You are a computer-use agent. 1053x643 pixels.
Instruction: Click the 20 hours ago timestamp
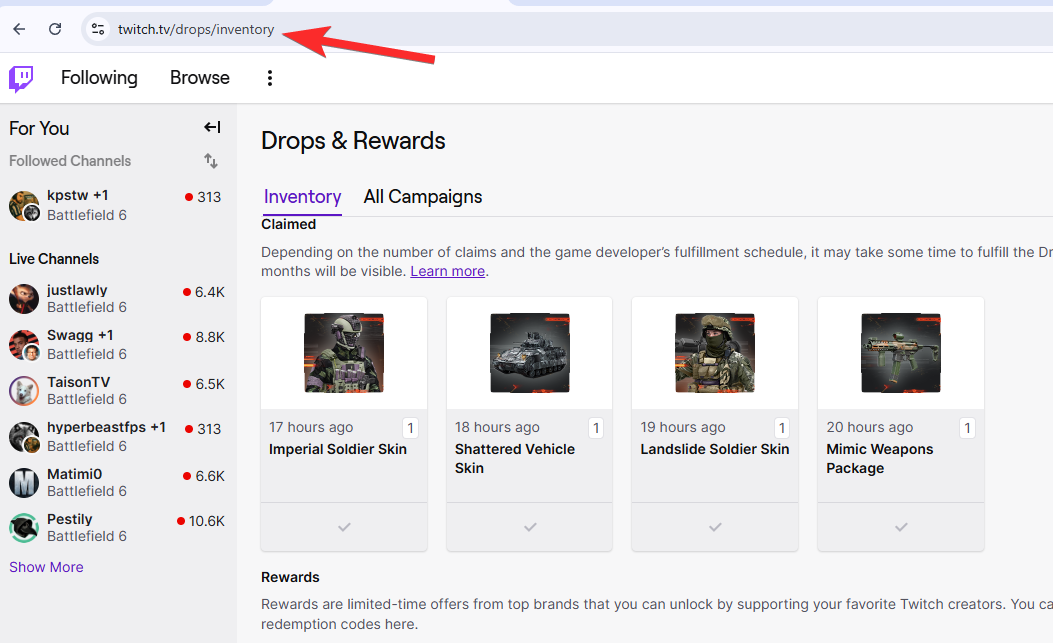click(x=870, y=427)
